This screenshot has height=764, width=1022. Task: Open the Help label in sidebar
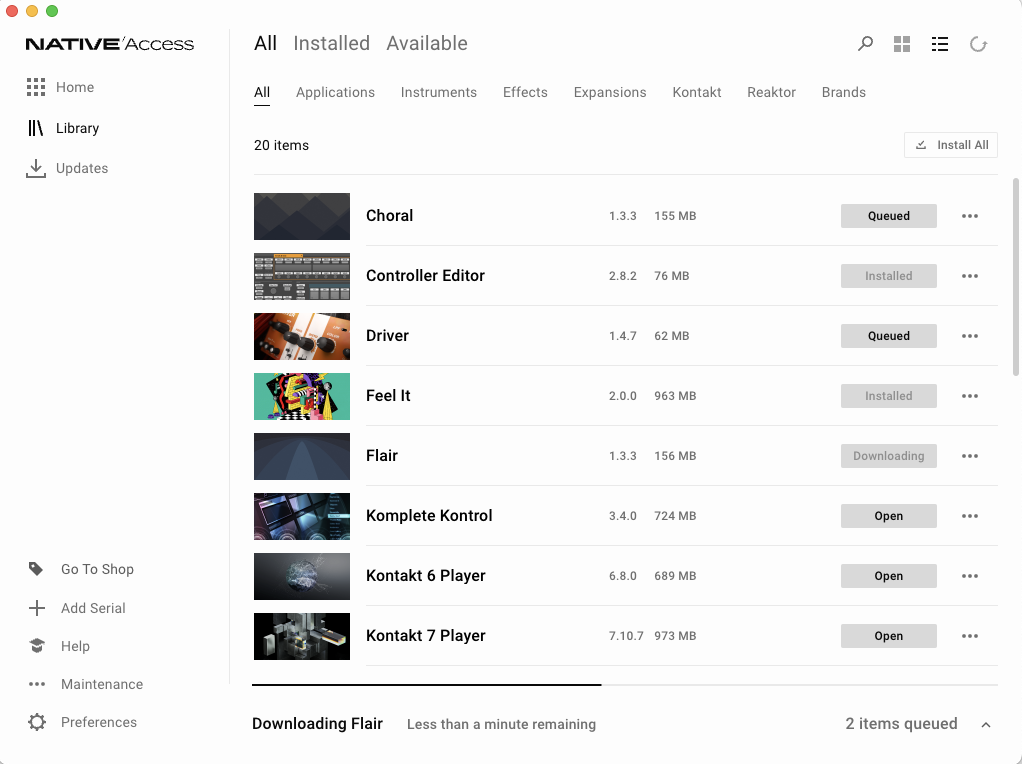(x=75, y=646)
